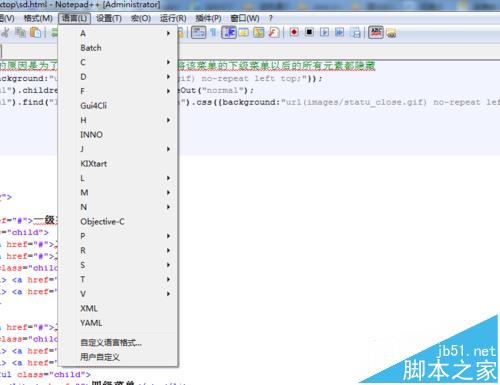Save the recorded macro icon
Viewport: 500px width, 385px height.
click(356, 33)
